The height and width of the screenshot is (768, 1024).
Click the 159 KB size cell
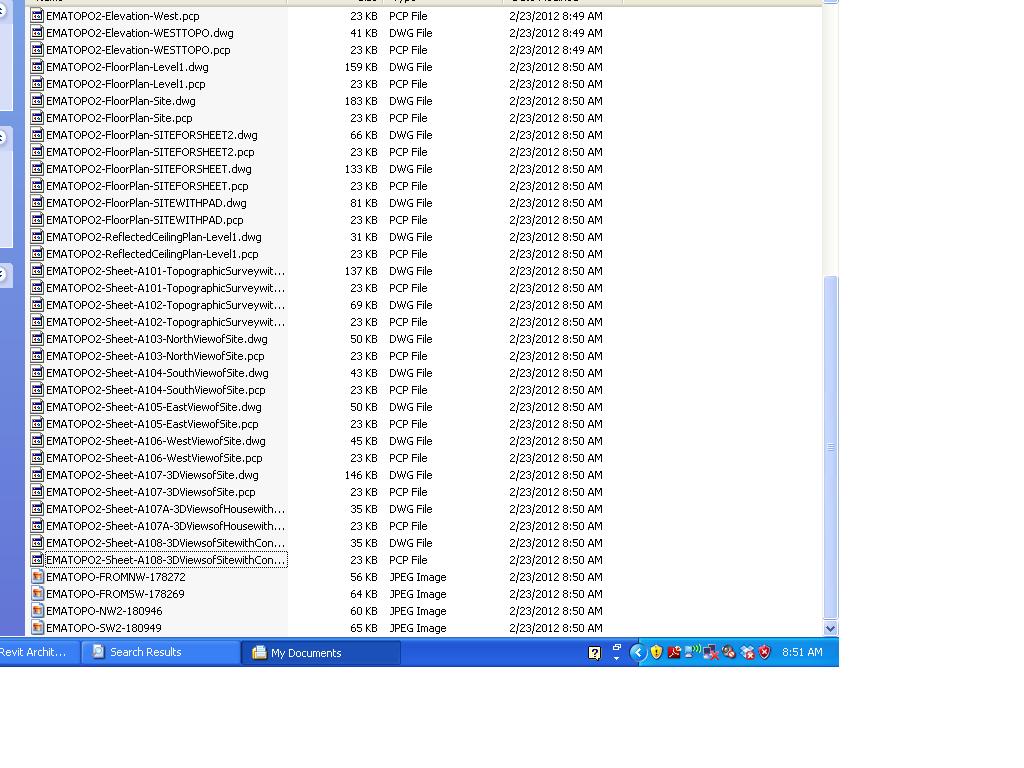(x=360, y=67)
